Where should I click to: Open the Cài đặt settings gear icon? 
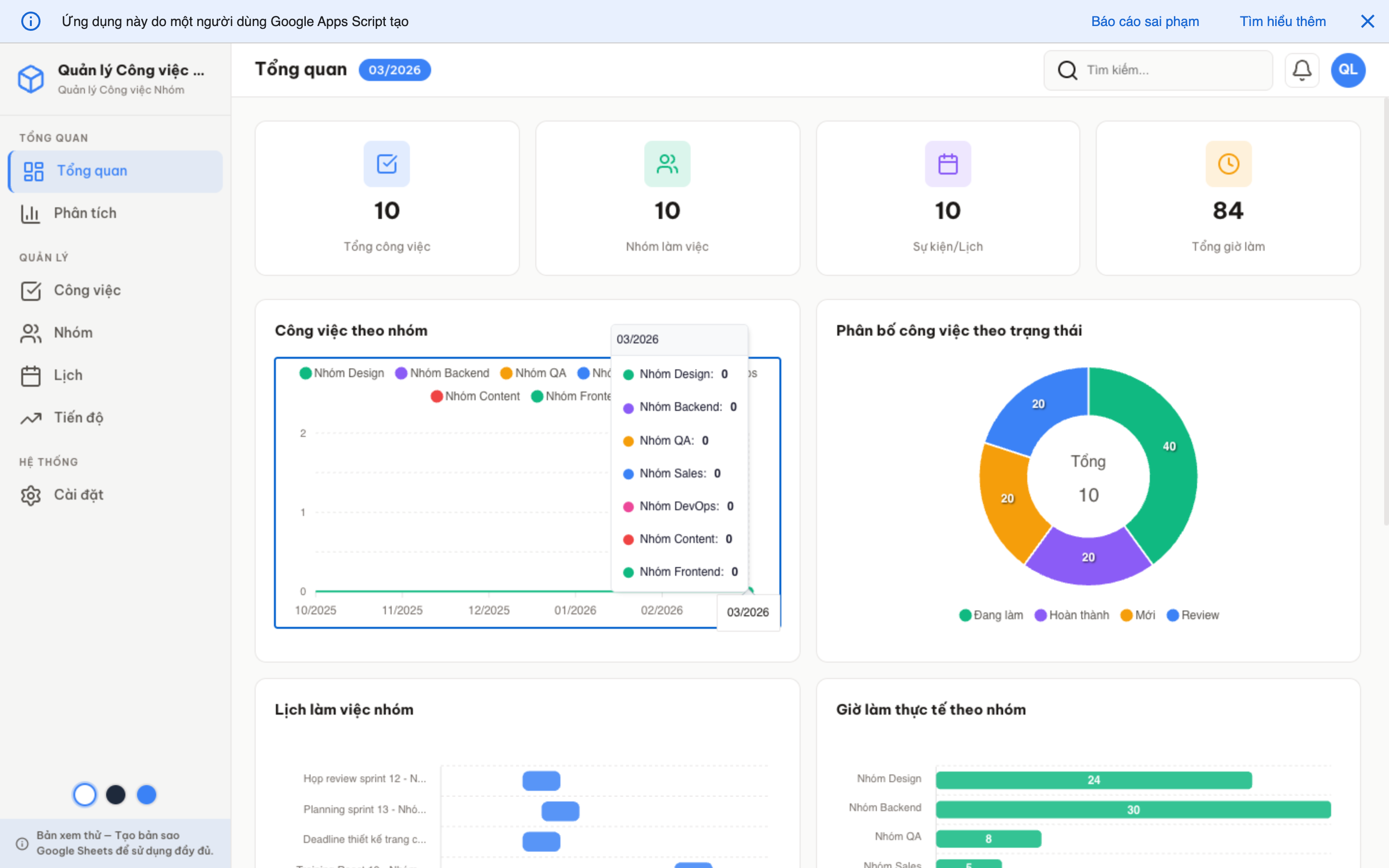30,494
